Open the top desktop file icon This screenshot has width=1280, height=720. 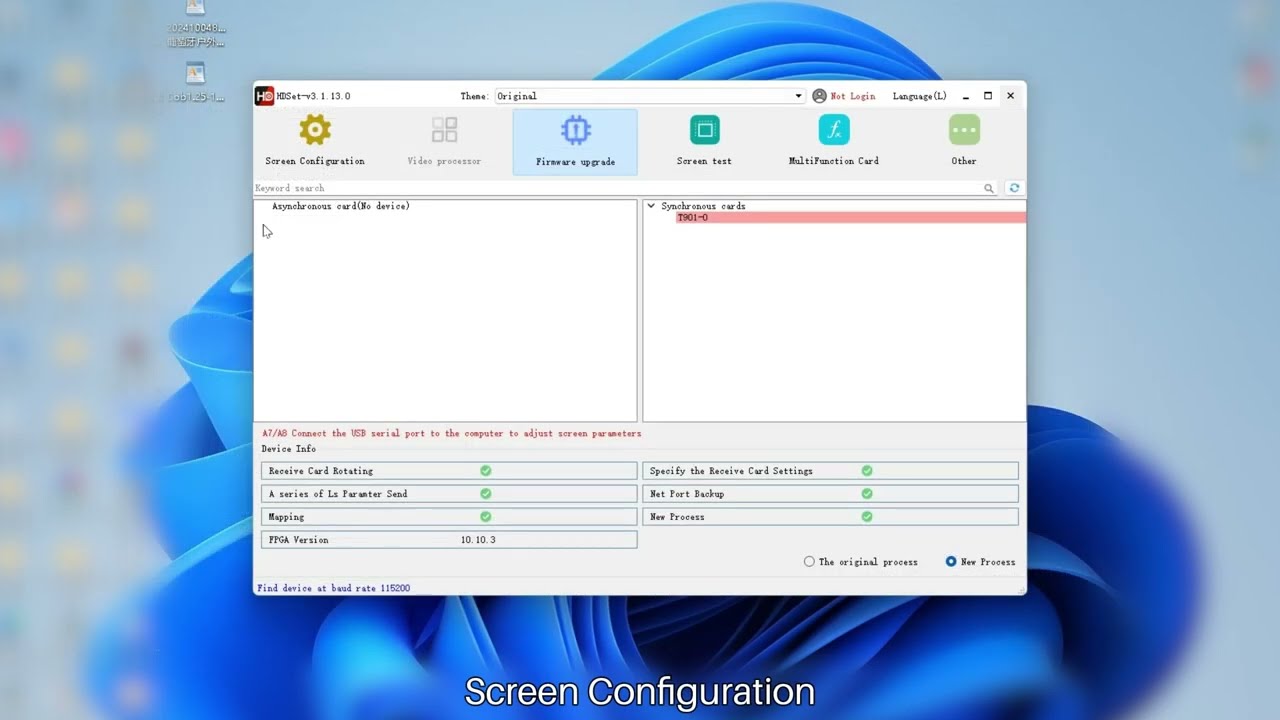196,8
